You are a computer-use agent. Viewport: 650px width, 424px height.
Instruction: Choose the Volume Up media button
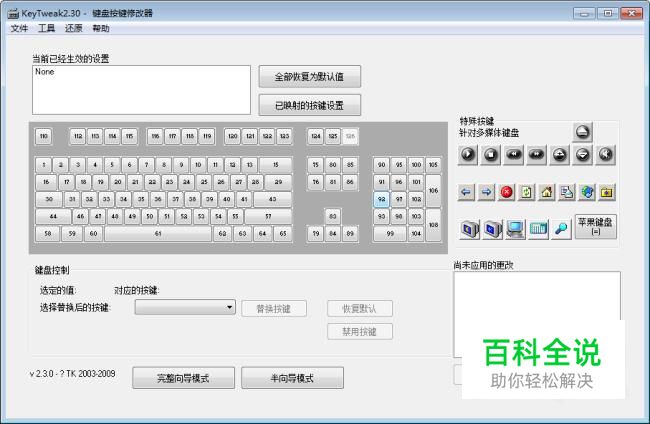[x=559, y=155]
